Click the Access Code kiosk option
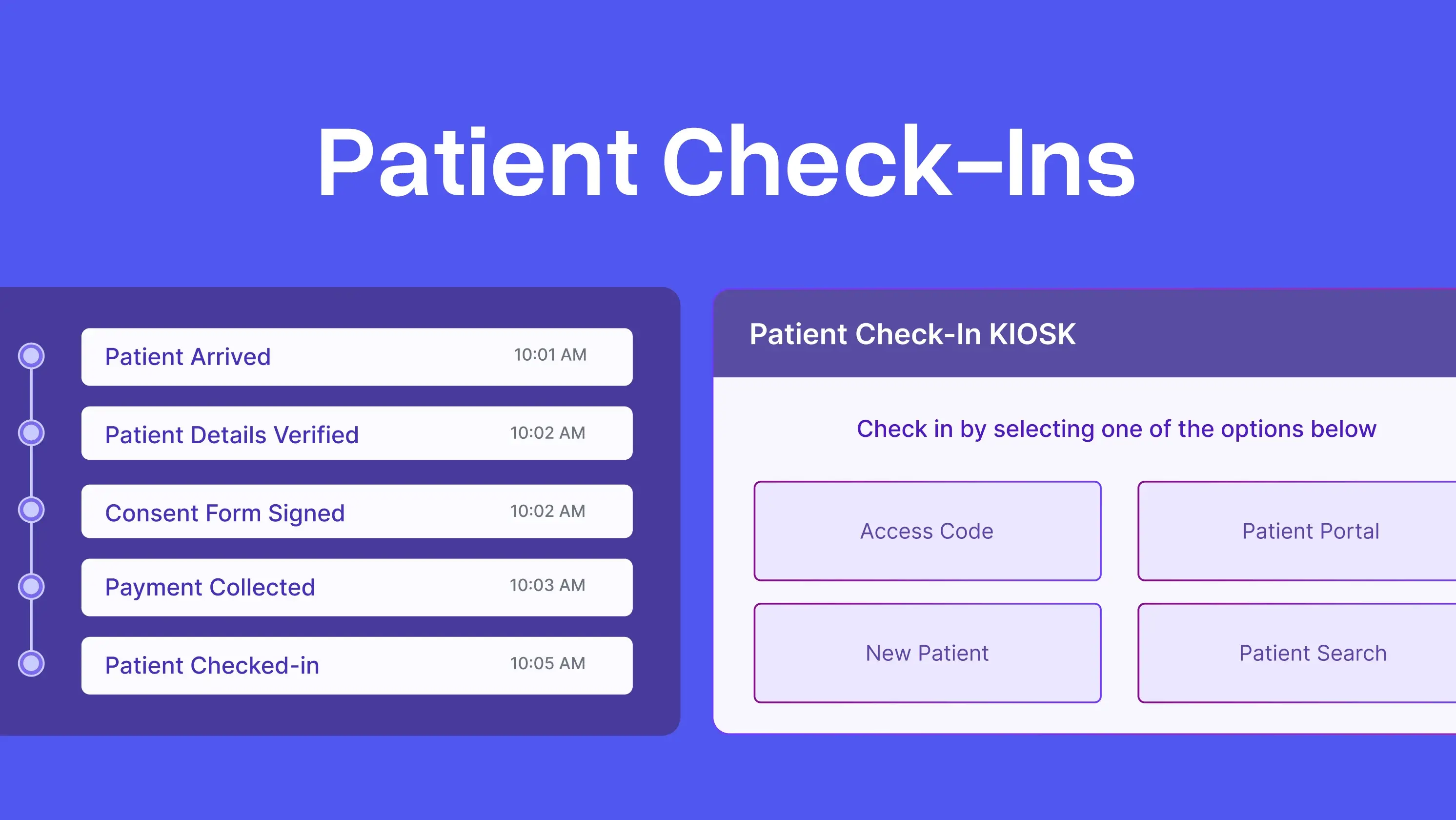Viewport: 1456px width, 820px height. [927, 531]
